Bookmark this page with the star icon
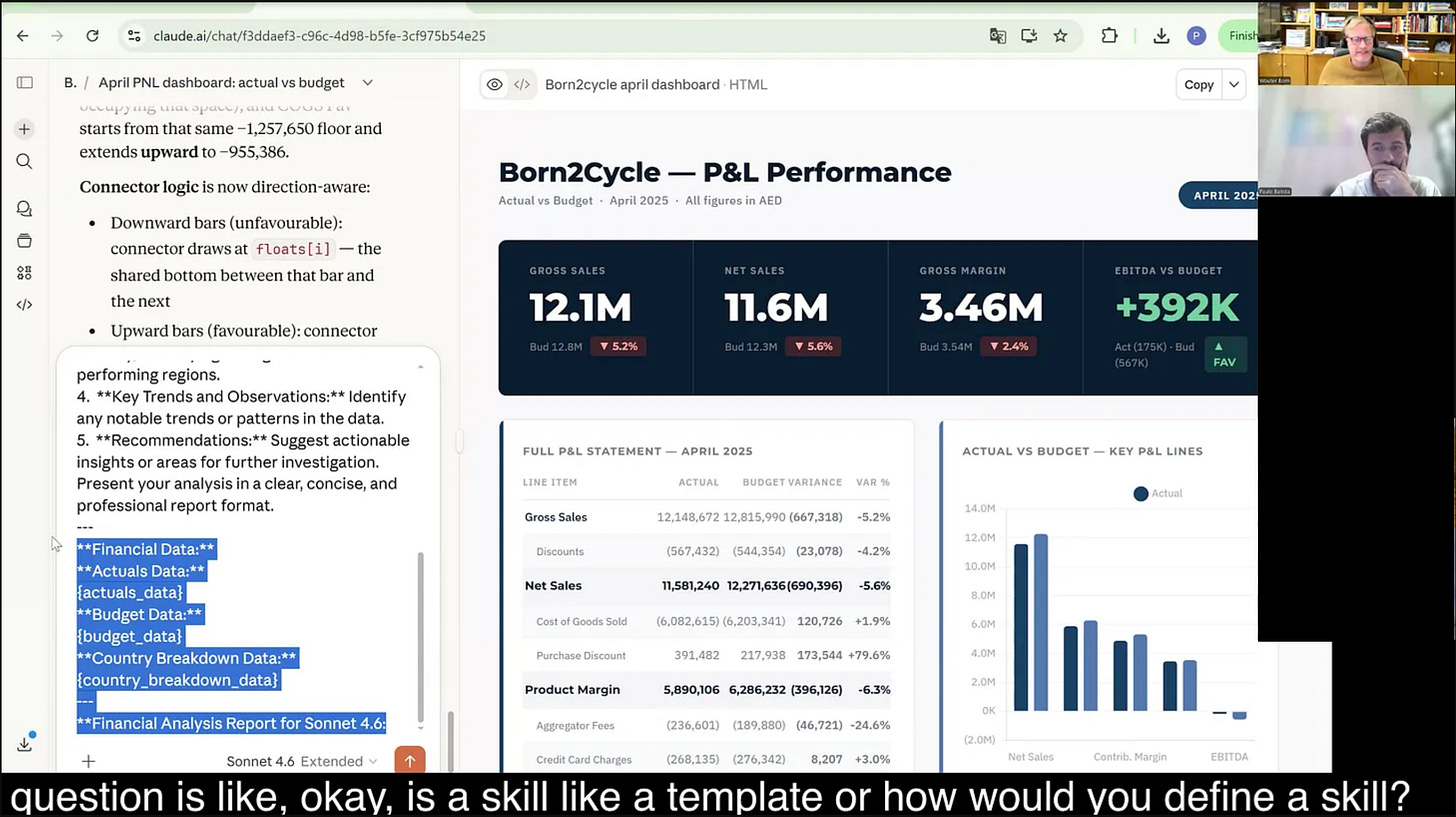Image resolution: width=1456 pixels, height=817 pixels. [x=1060, y=35]
